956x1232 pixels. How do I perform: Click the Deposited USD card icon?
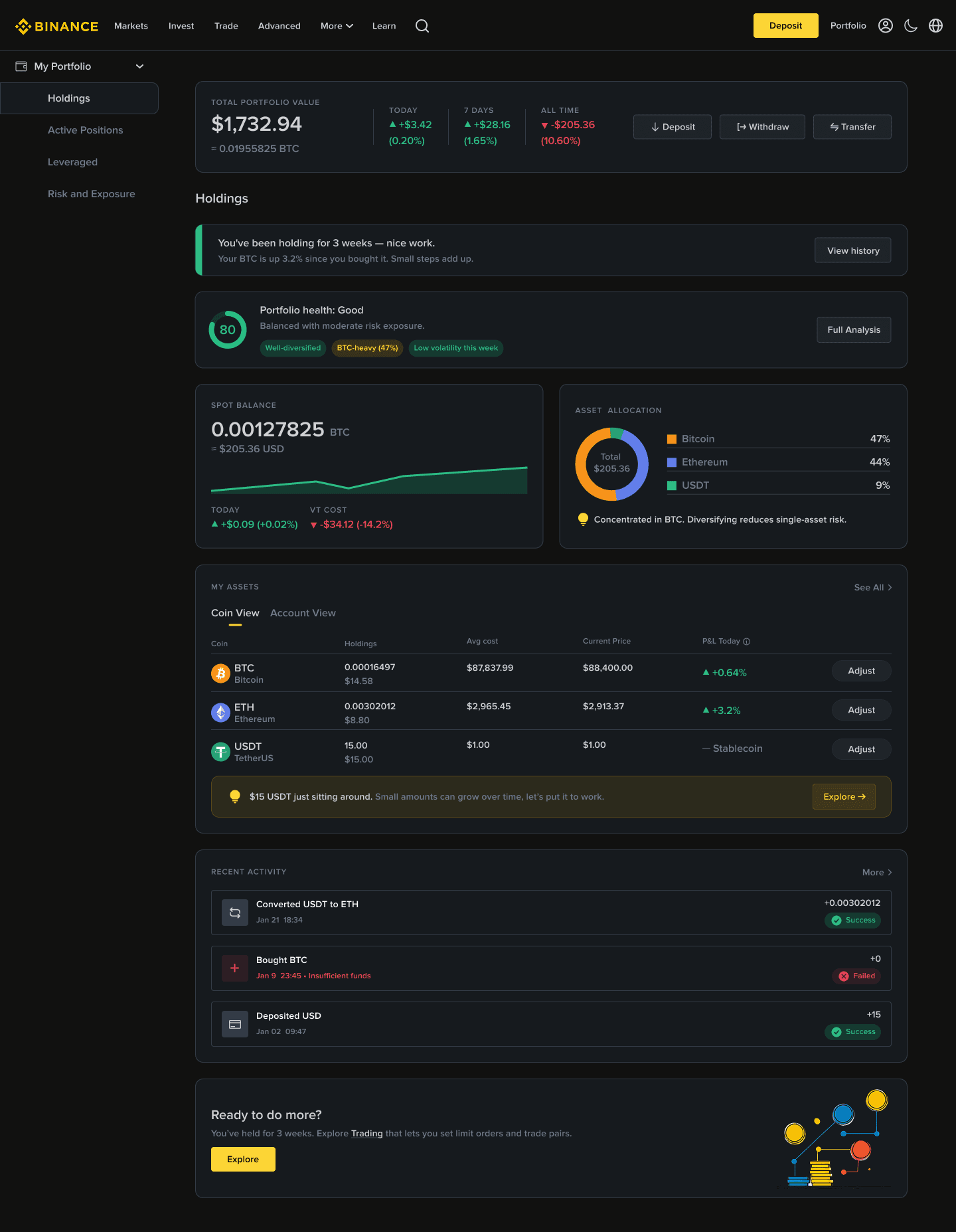pyautogui.click(x=235, y=1024)
